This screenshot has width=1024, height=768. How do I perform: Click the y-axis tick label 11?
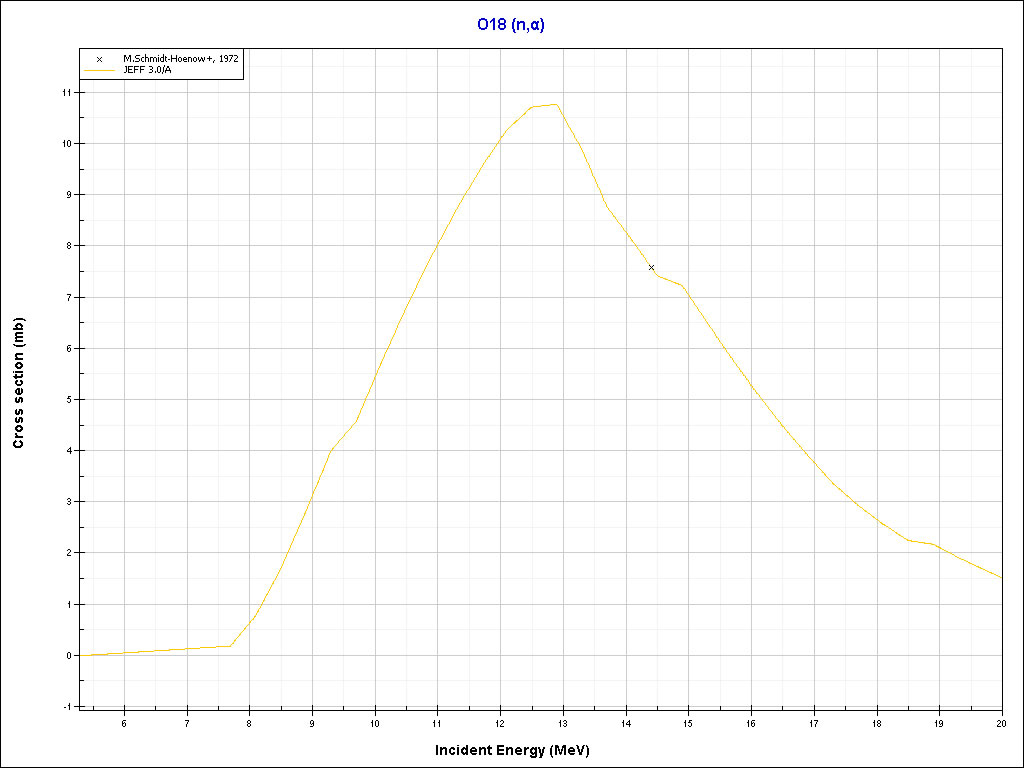tap(67, 92)
